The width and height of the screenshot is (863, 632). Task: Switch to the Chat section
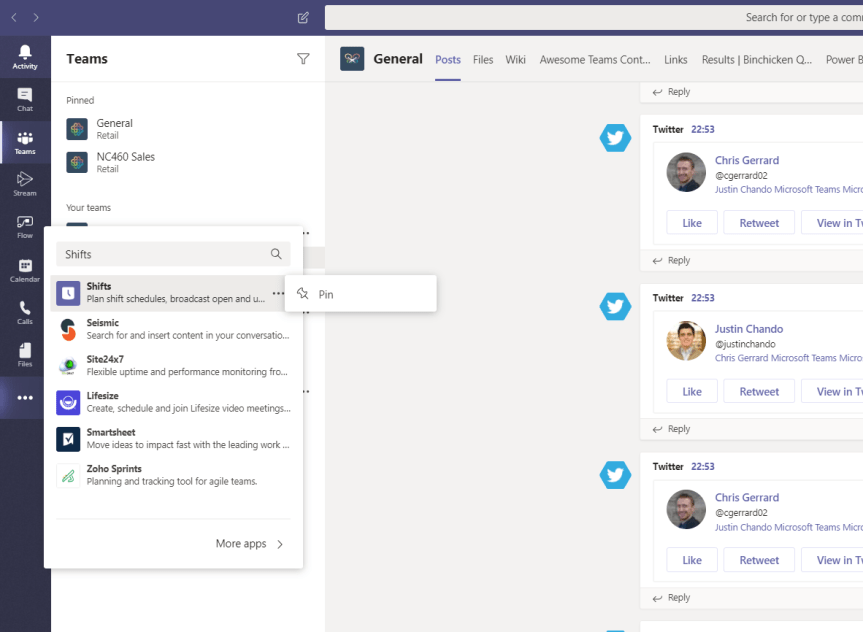point(25,98)
